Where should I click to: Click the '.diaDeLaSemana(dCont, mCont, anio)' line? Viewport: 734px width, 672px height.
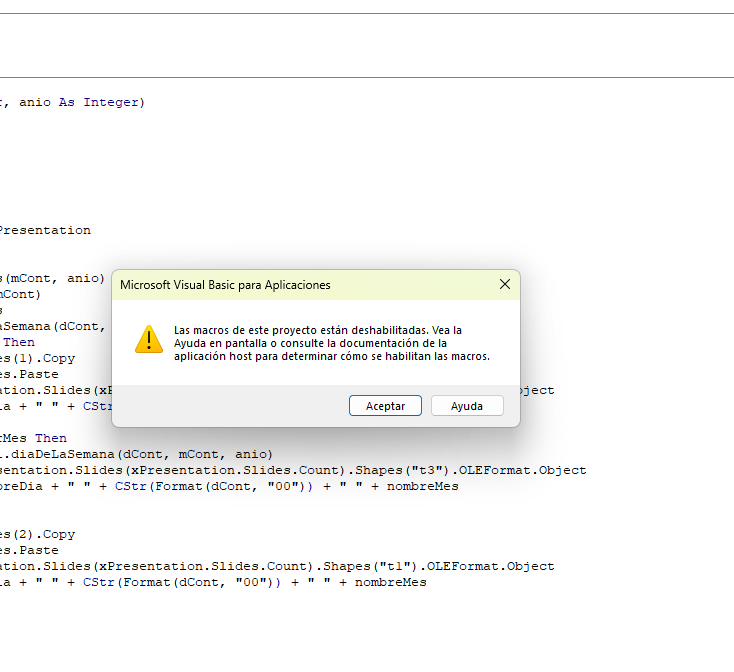point(136,454)
